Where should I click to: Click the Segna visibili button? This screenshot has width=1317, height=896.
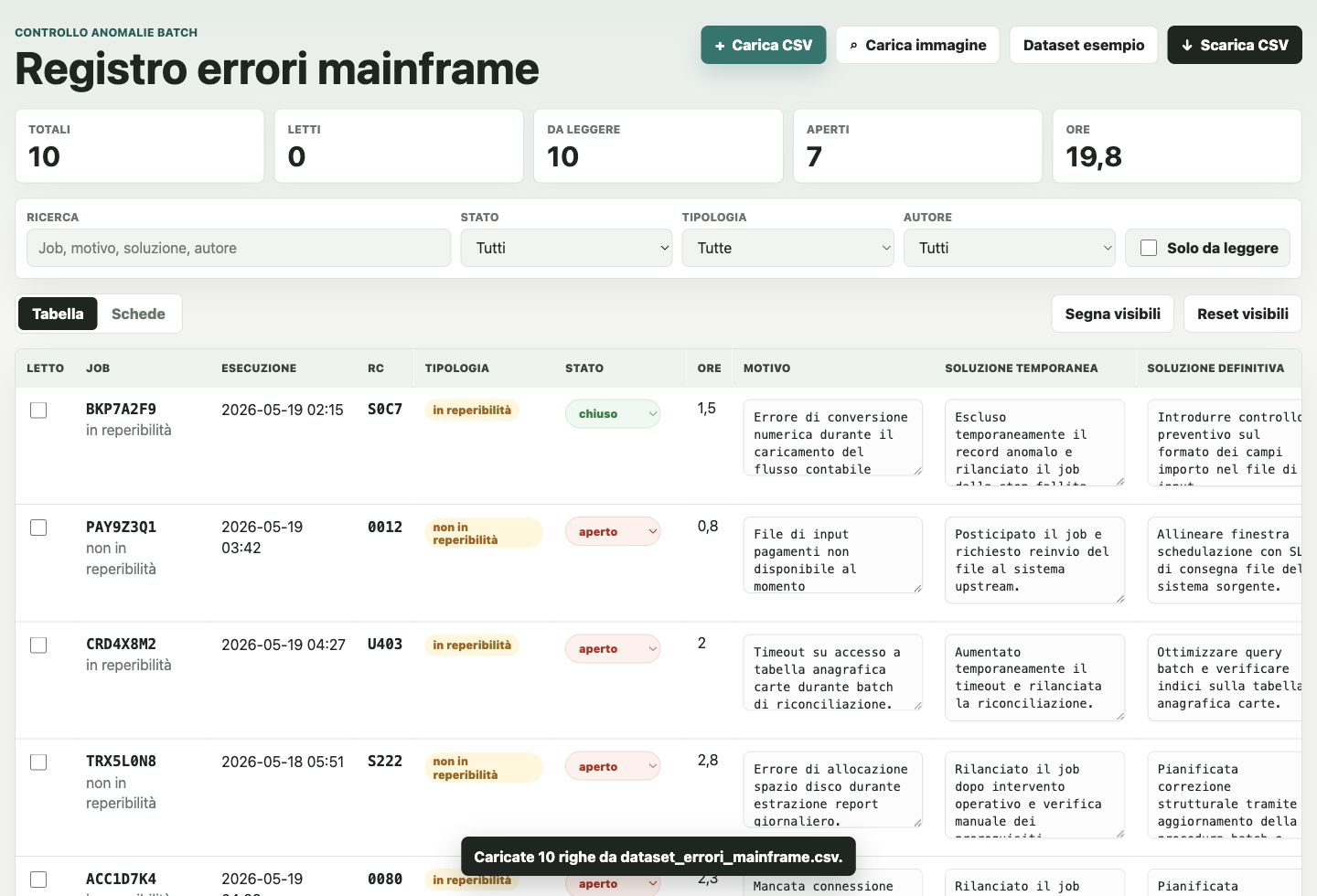(x=1112, y=314)
